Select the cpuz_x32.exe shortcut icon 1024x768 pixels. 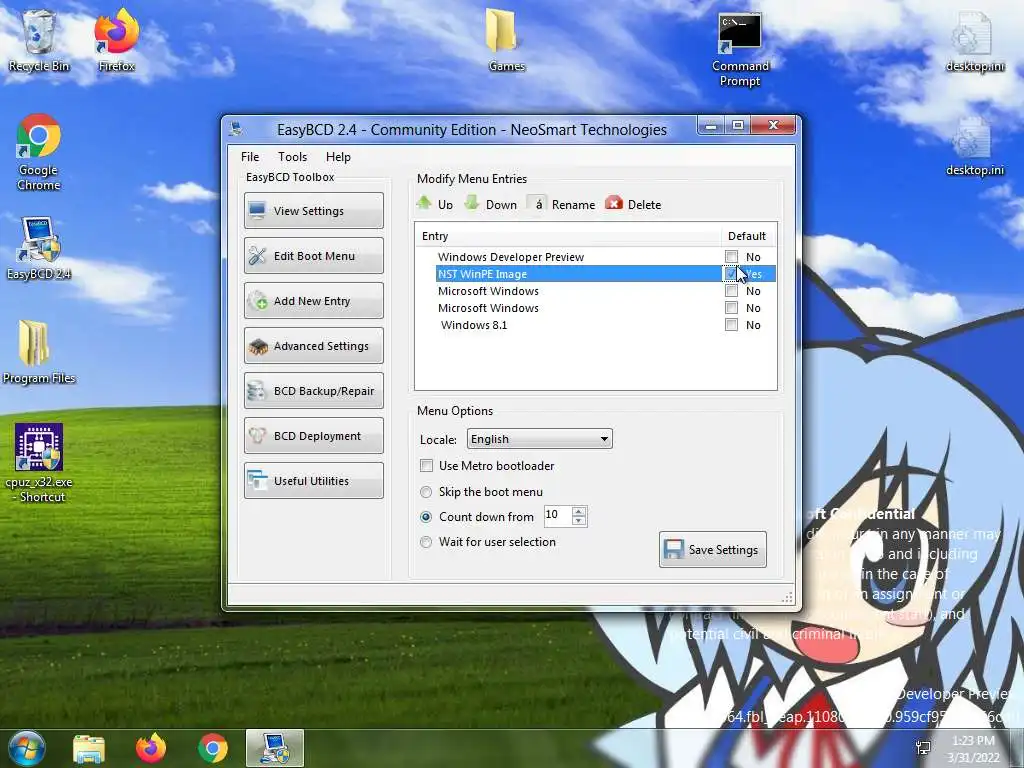point(39,464)
